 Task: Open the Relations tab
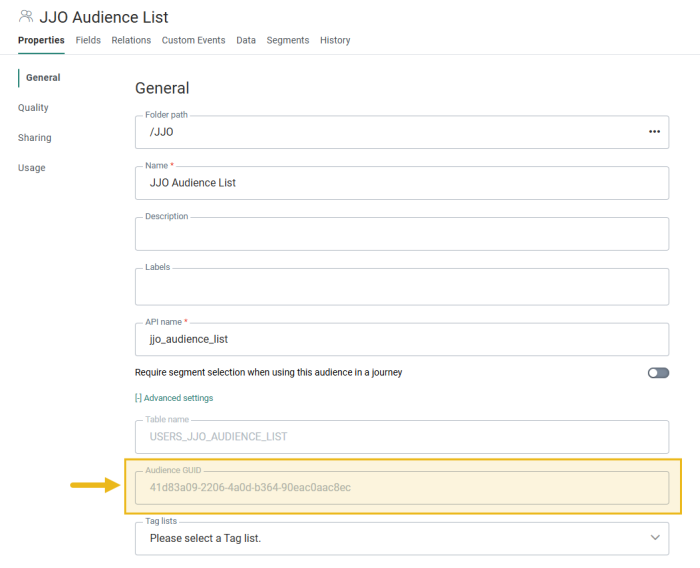(131, 40)
